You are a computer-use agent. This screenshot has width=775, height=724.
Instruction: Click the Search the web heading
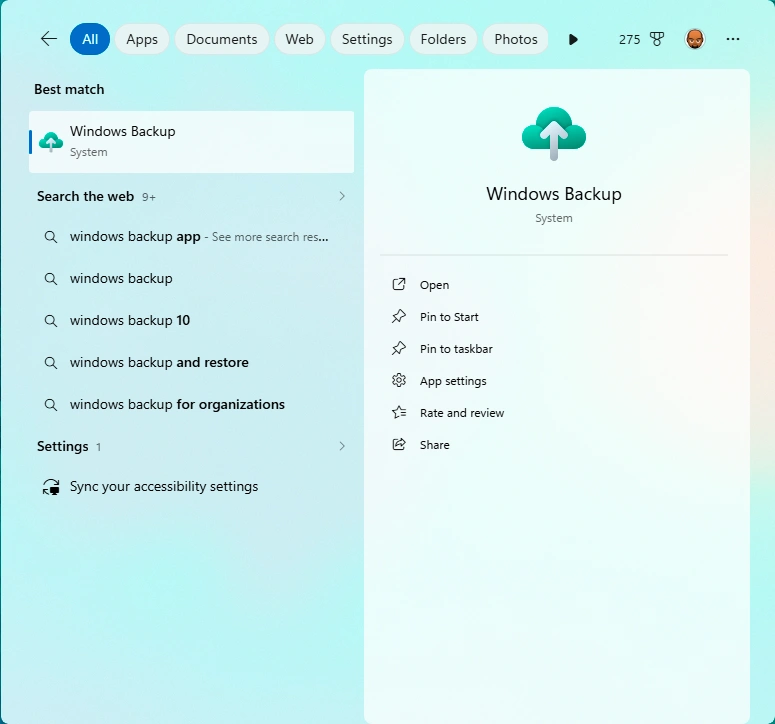pyautogui.click(x=85, y=196)
